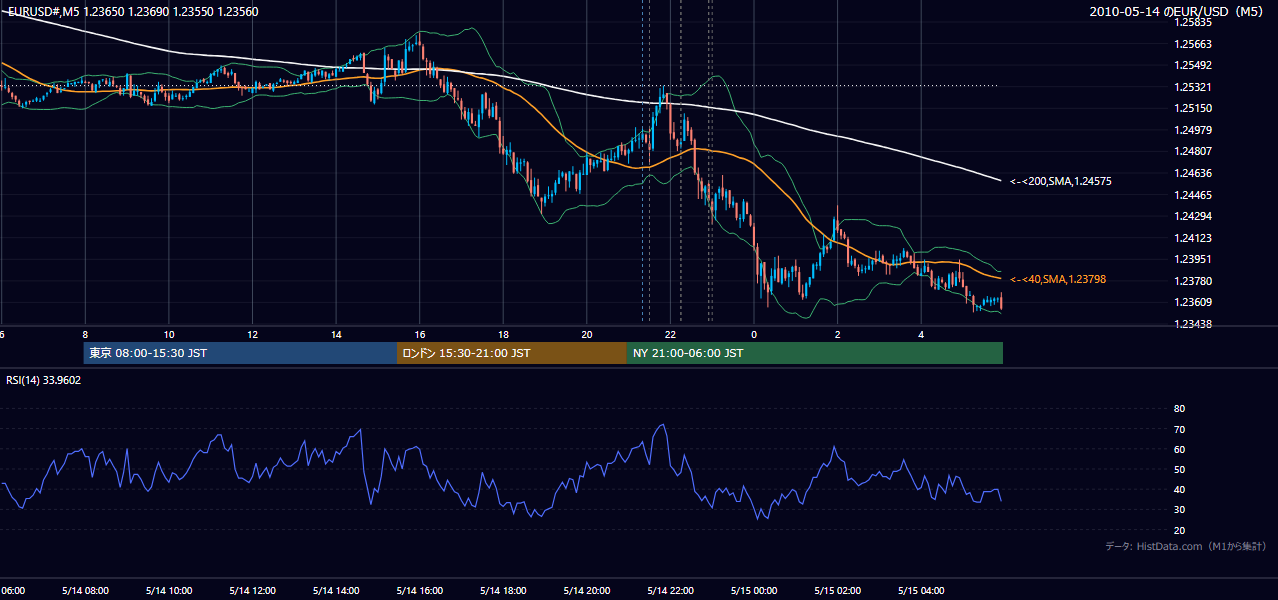The image size is (1278, 600).
Task: Click hour tick 18 on price chart axis
Action: [504, 334]
